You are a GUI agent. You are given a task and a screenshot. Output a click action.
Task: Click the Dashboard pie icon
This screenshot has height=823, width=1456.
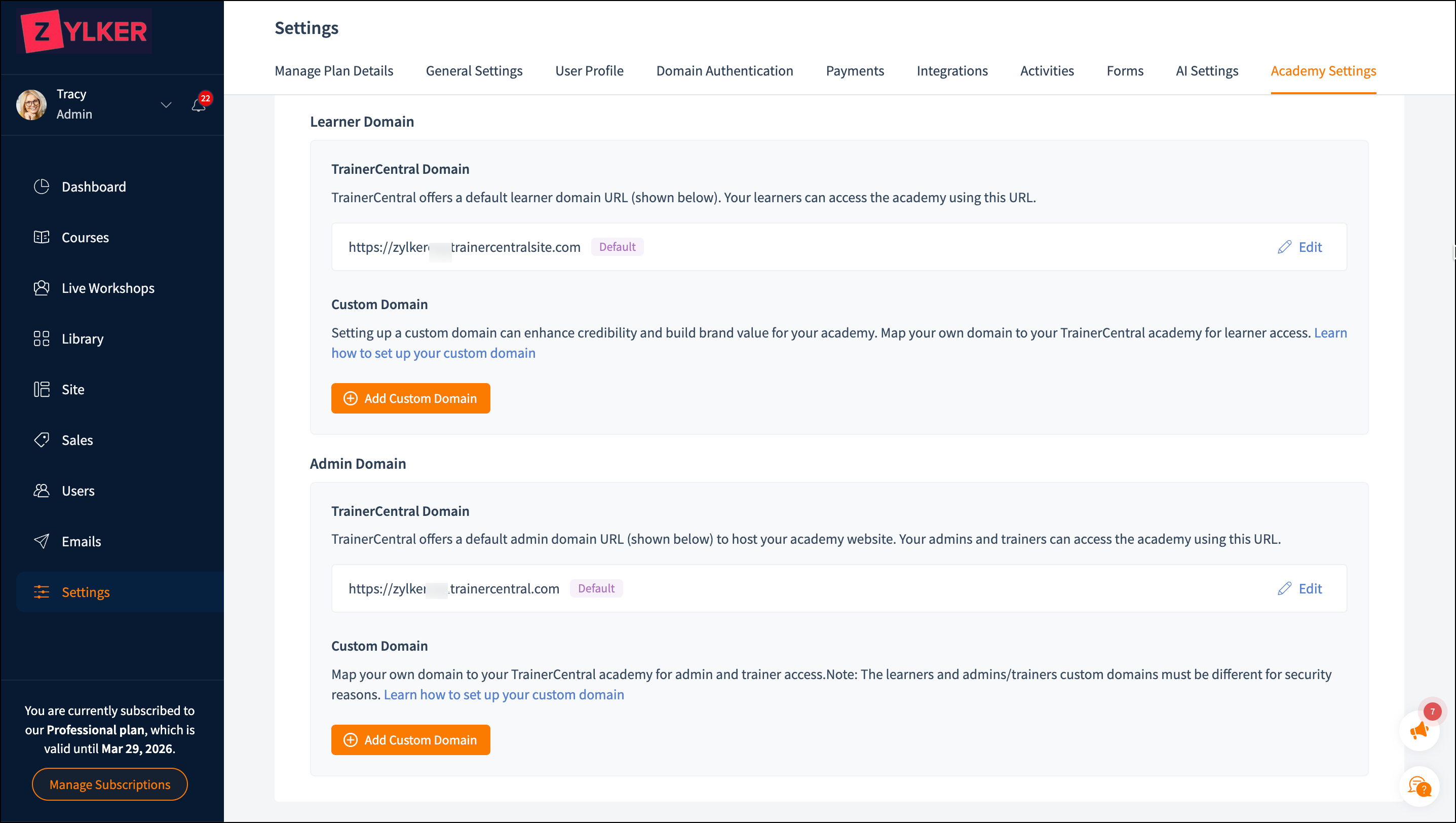41,186
